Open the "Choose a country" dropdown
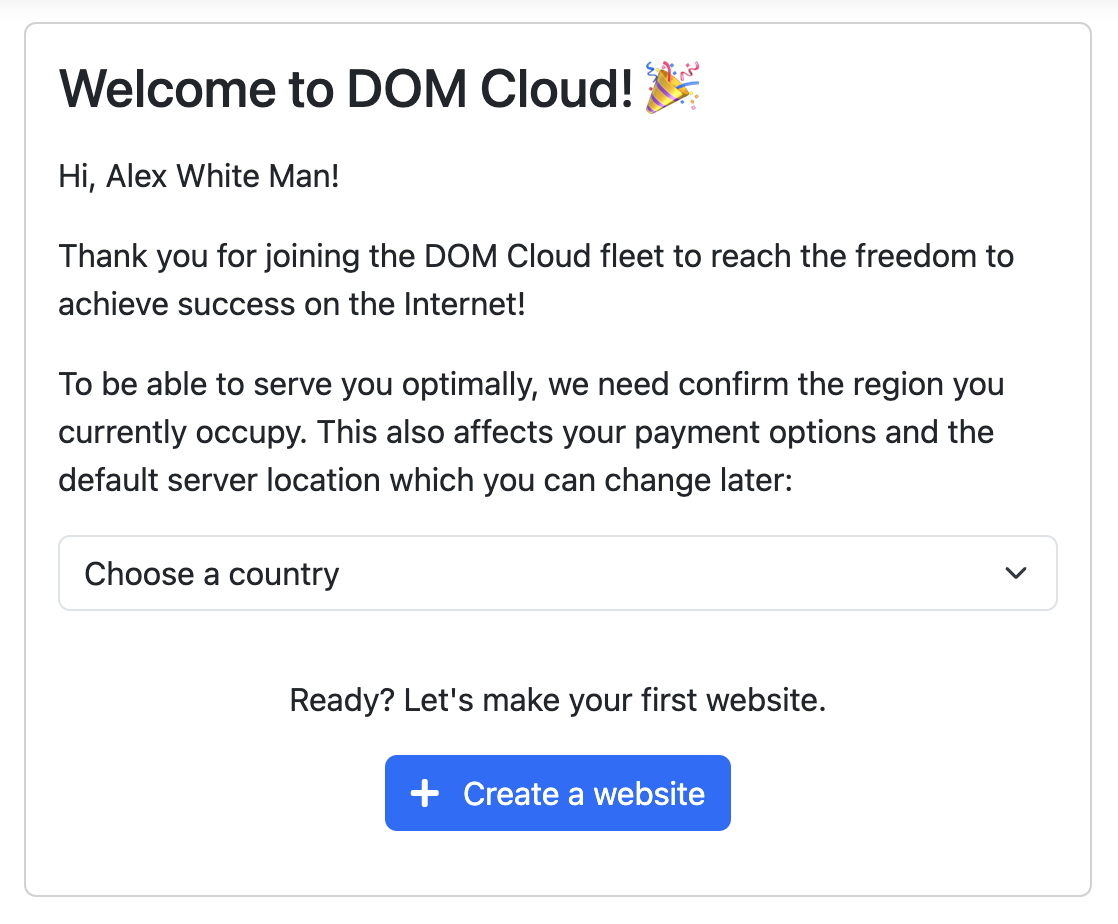 [557, 573]
